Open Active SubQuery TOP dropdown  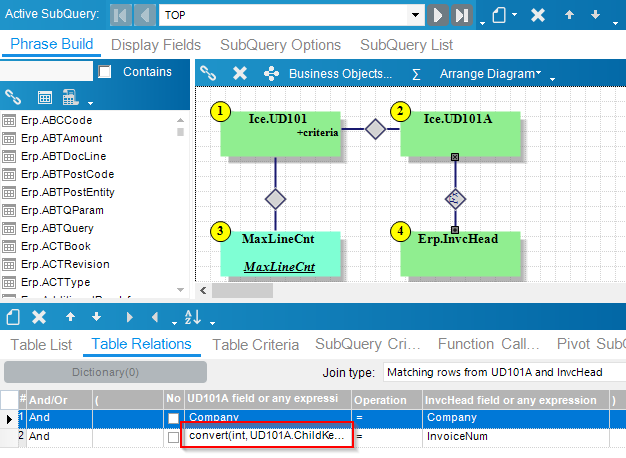[x=415, y=15]
